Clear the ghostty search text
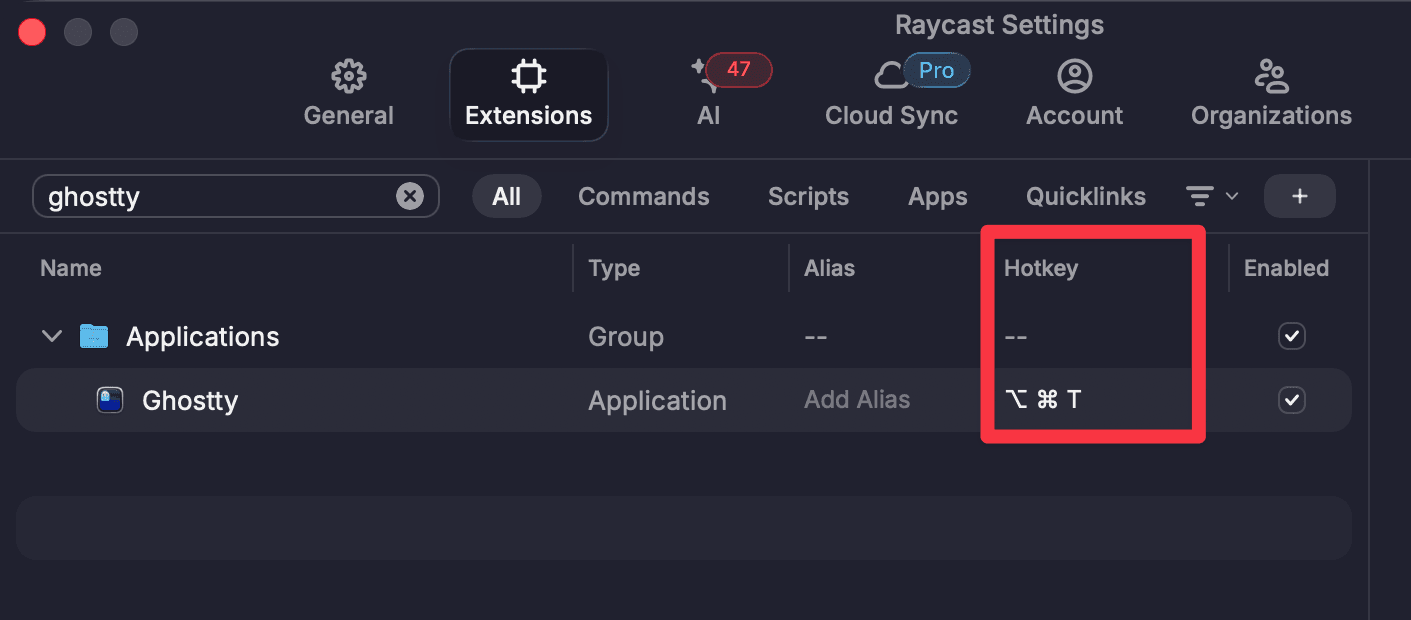1411x620 pixels. tap(410, 196)
